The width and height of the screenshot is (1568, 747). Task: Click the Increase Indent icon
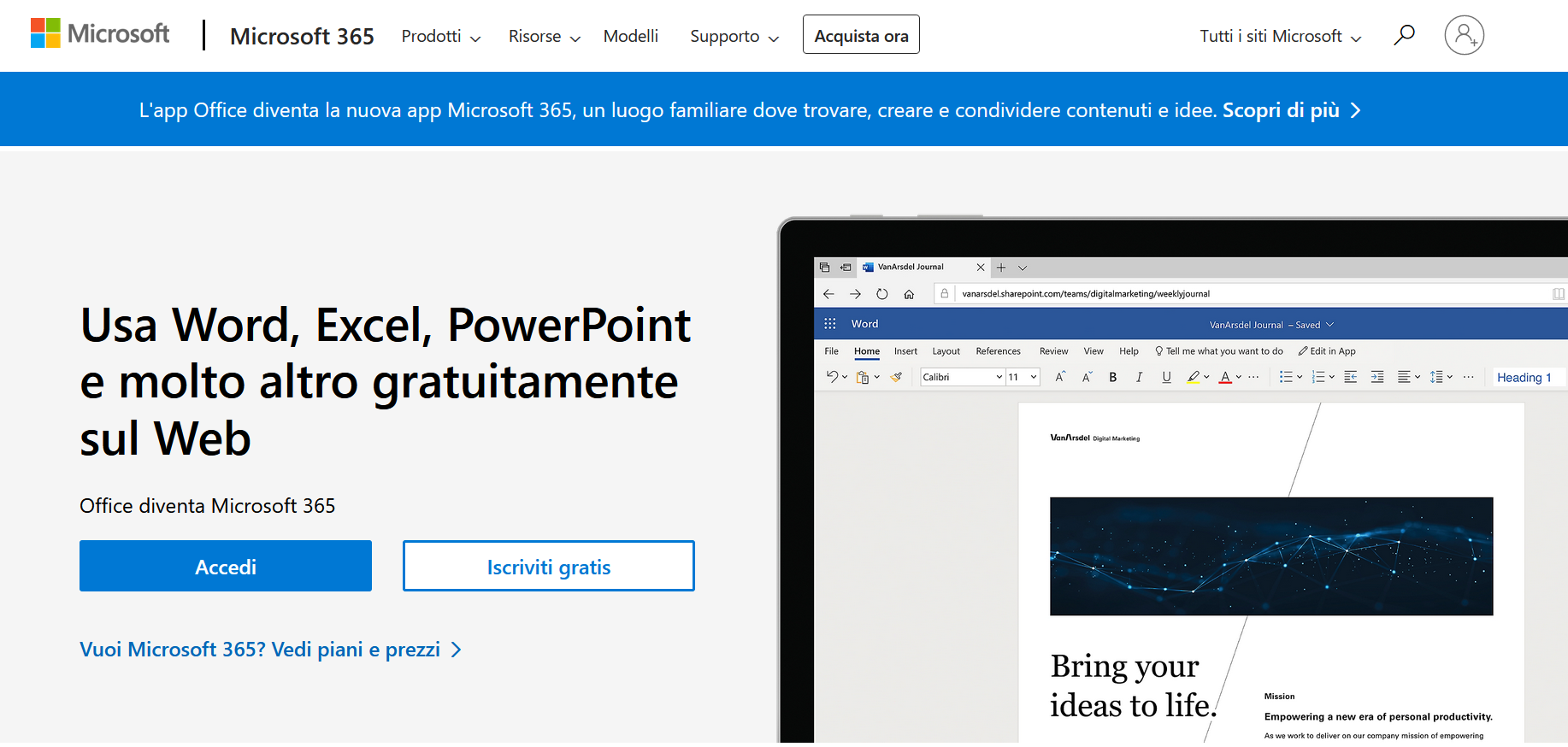coord(1377,377)
